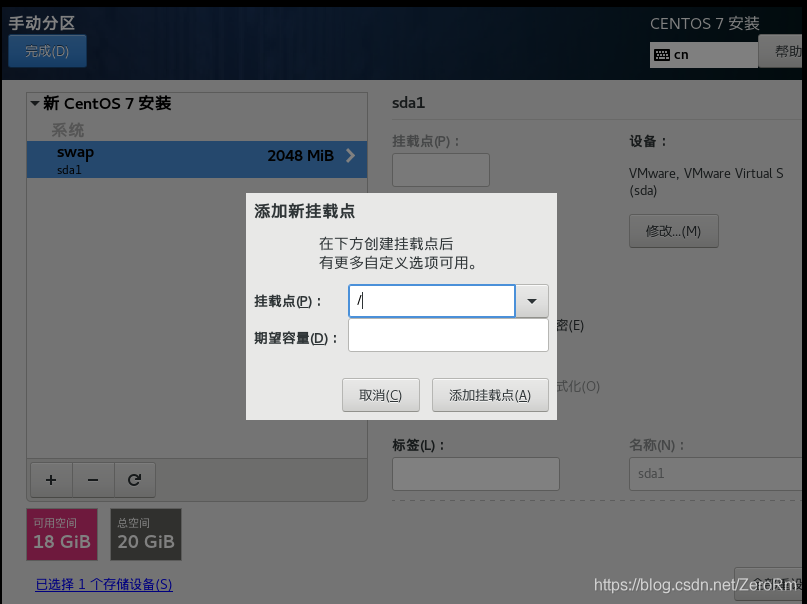Open the swap partition chevron arrow

350,155
